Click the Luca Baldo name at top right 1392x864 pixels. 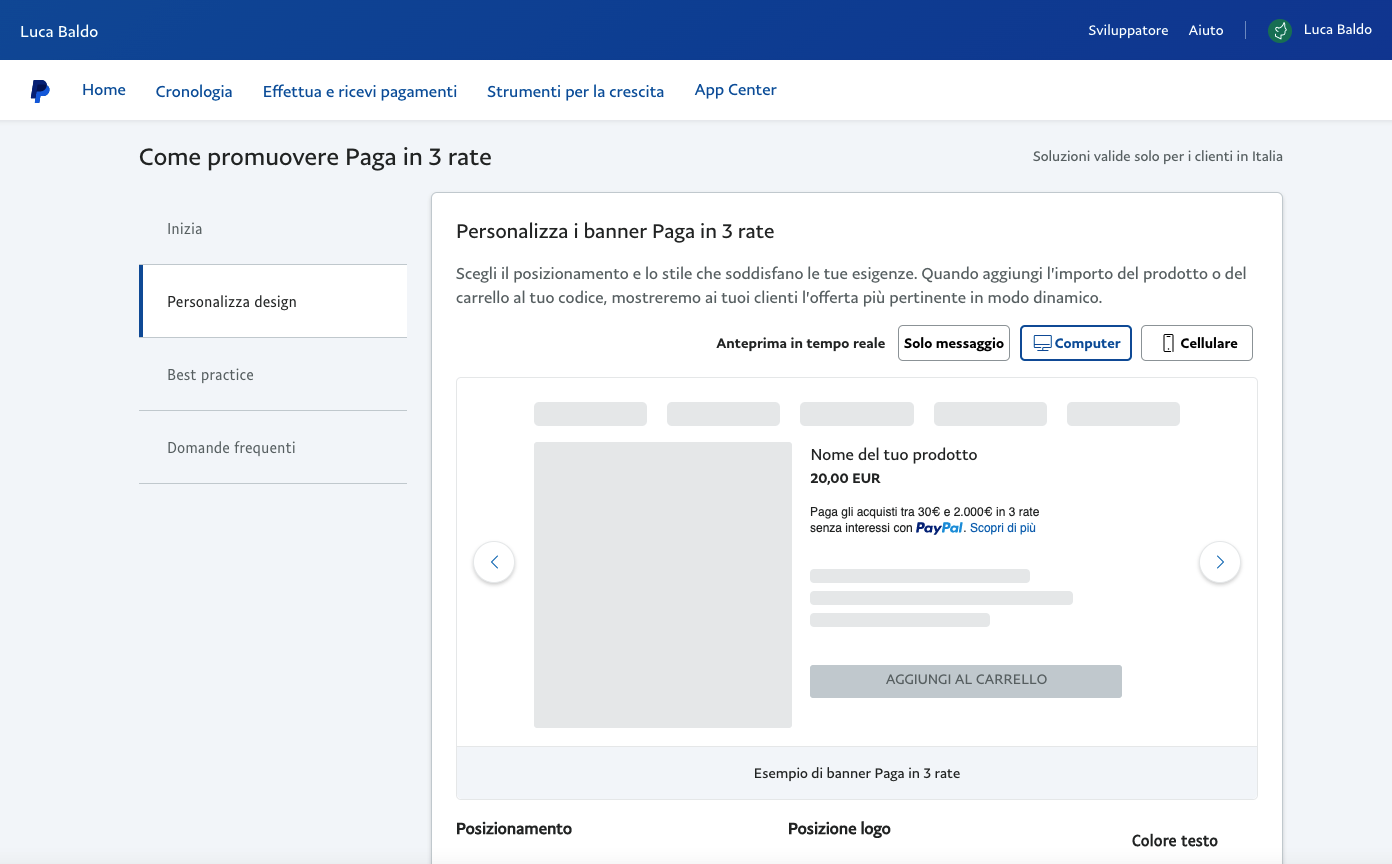[1338, 30]
